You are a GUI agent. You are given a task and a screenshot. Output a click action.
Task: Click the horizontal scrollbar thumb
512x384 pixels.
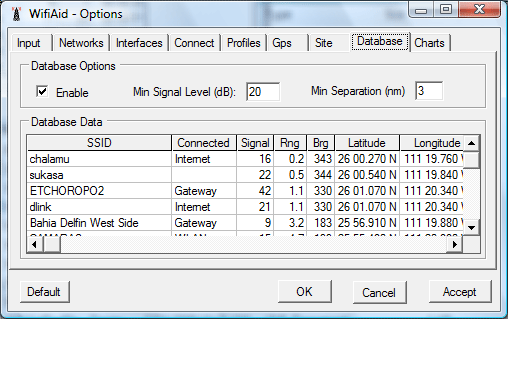52,245
